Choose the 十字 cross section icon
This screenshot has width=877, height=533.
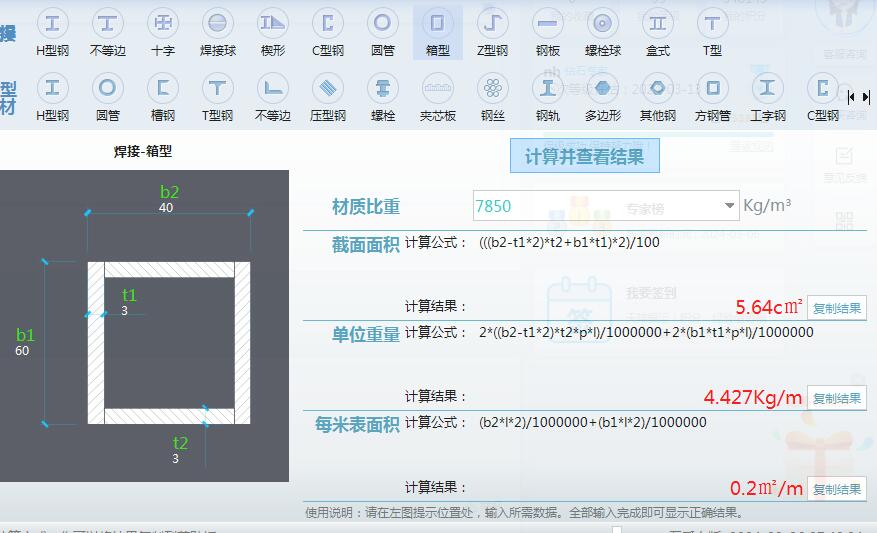click(x=163, y=32)
